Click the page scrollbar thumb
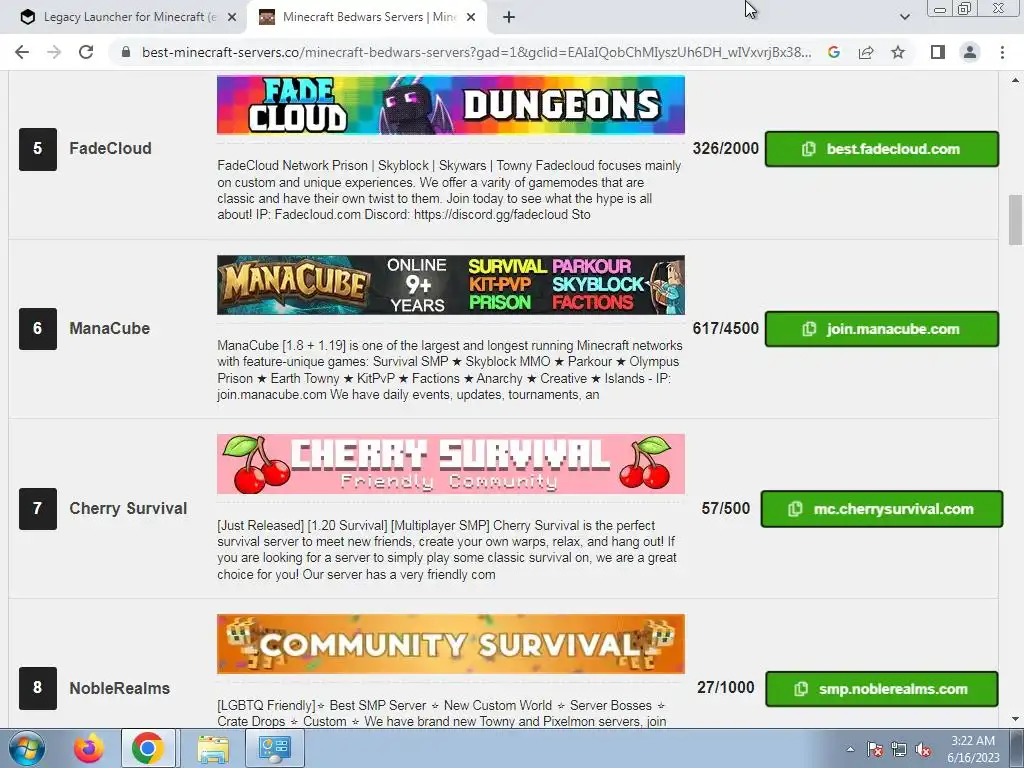Image resolution: width=1024 pixels, height=768 pixels. click(1015, 220)
